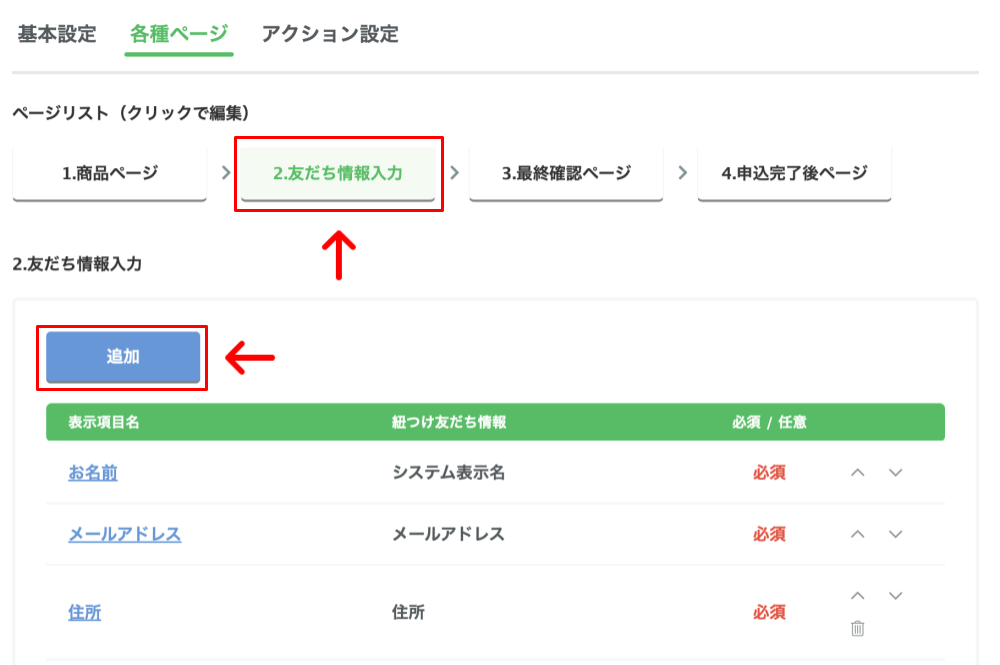The width and height of the screenshot is (1000, 665).
Task: Move 住所 row up with arrow
Action: pyautogui.click(x=857, y=596)
